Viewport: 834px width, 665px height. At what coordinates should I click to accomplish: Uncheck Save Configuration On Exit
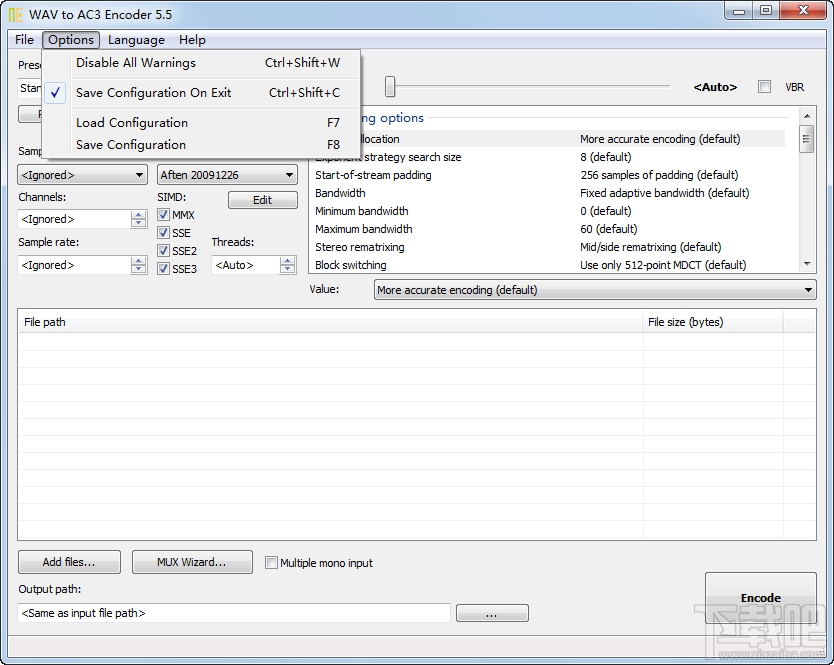click(153, 92)
